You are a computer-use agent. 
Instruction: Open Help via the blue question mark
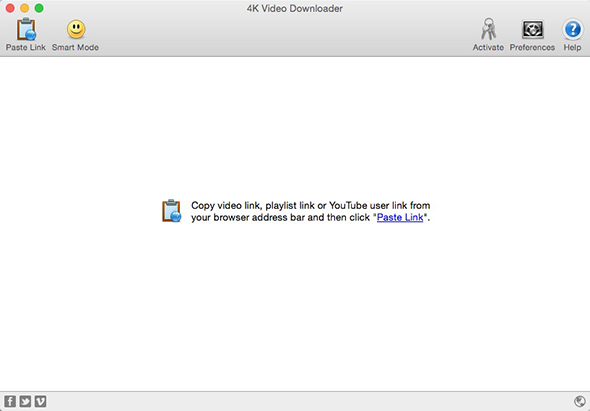click(573, 29)
